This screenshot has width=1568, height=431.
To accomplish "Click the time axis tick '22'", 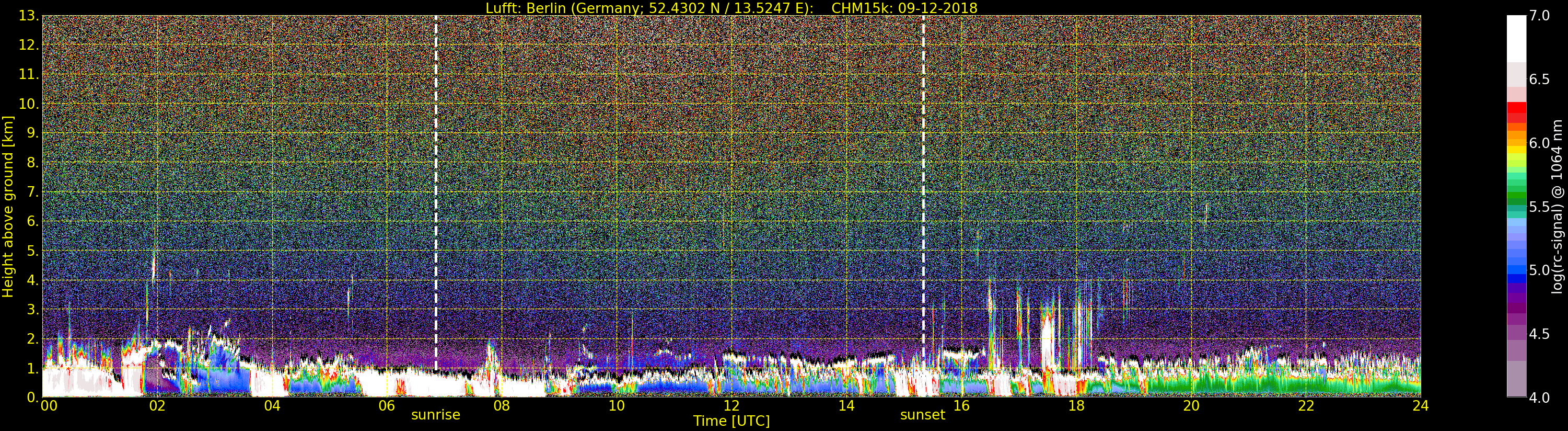I will [x=1306, y=406].
